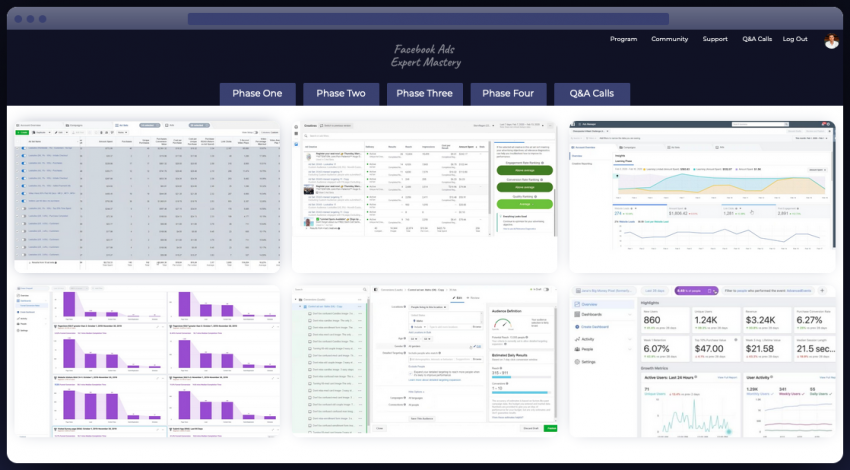Click the plus icon beside the event filter
Viewport: 850px width, 470px height.
coord(822,291)
